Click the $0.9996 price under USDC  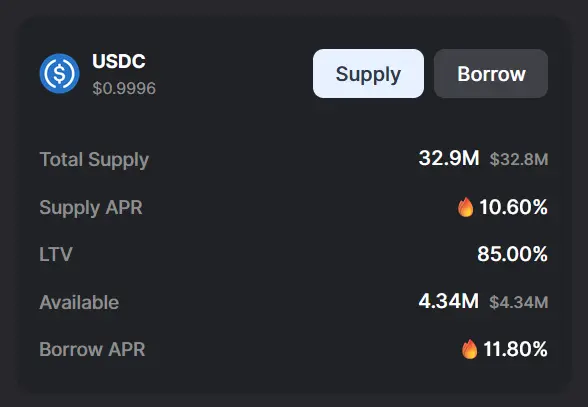(124, 89)
